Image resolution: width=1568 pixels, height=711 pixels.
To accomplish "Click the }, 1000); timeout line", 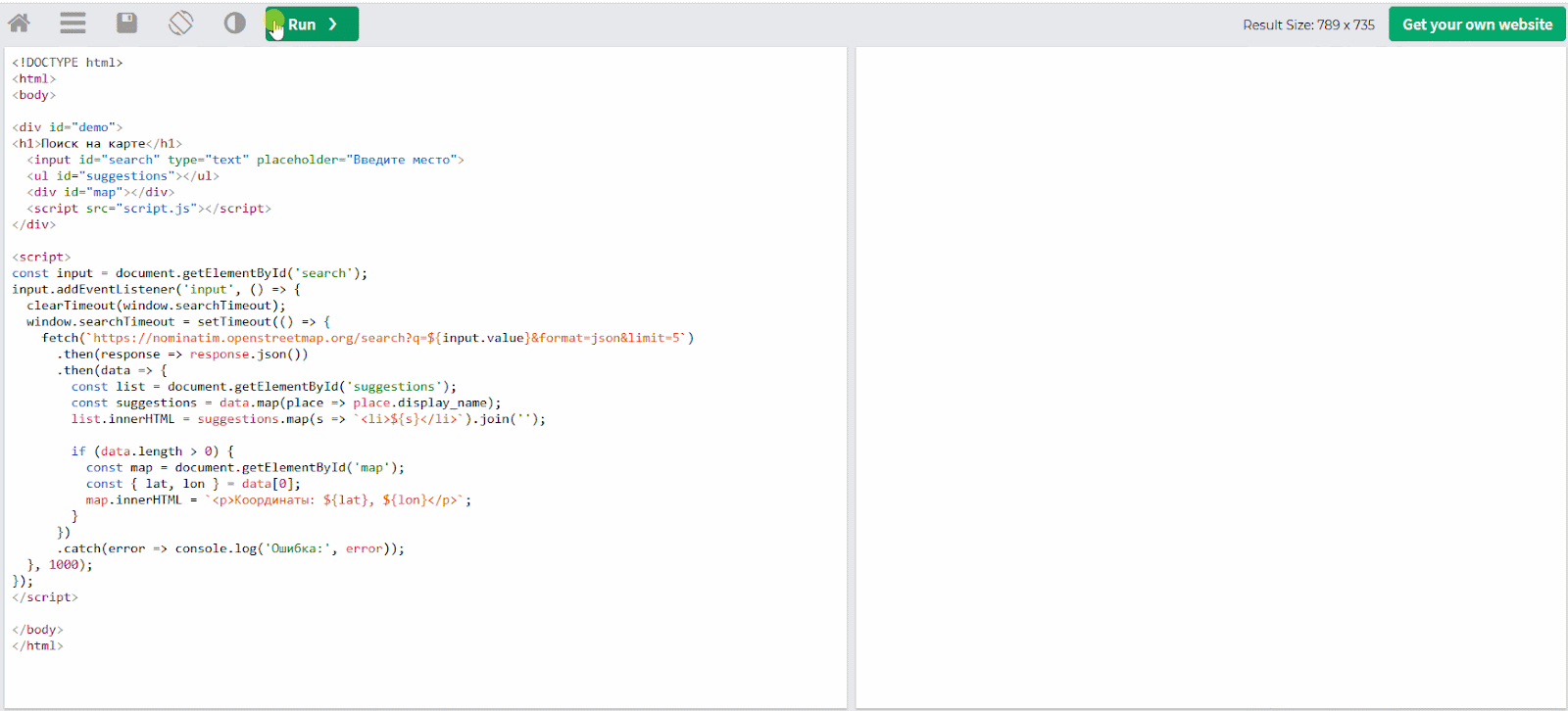I will coord(60,564).
